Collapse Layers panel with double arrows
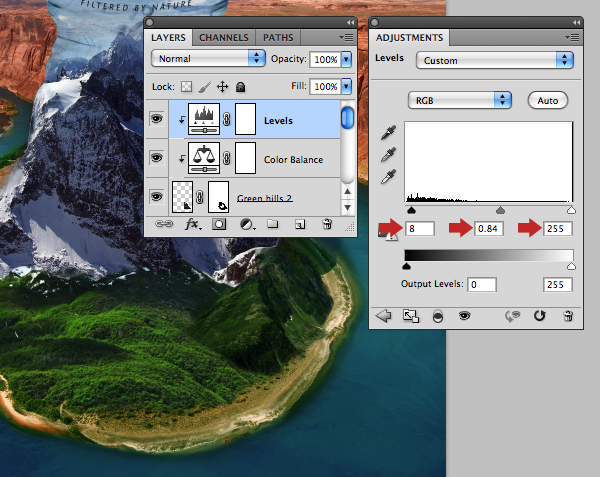This screenshot has height=477, width=600. tap(350, 23)
